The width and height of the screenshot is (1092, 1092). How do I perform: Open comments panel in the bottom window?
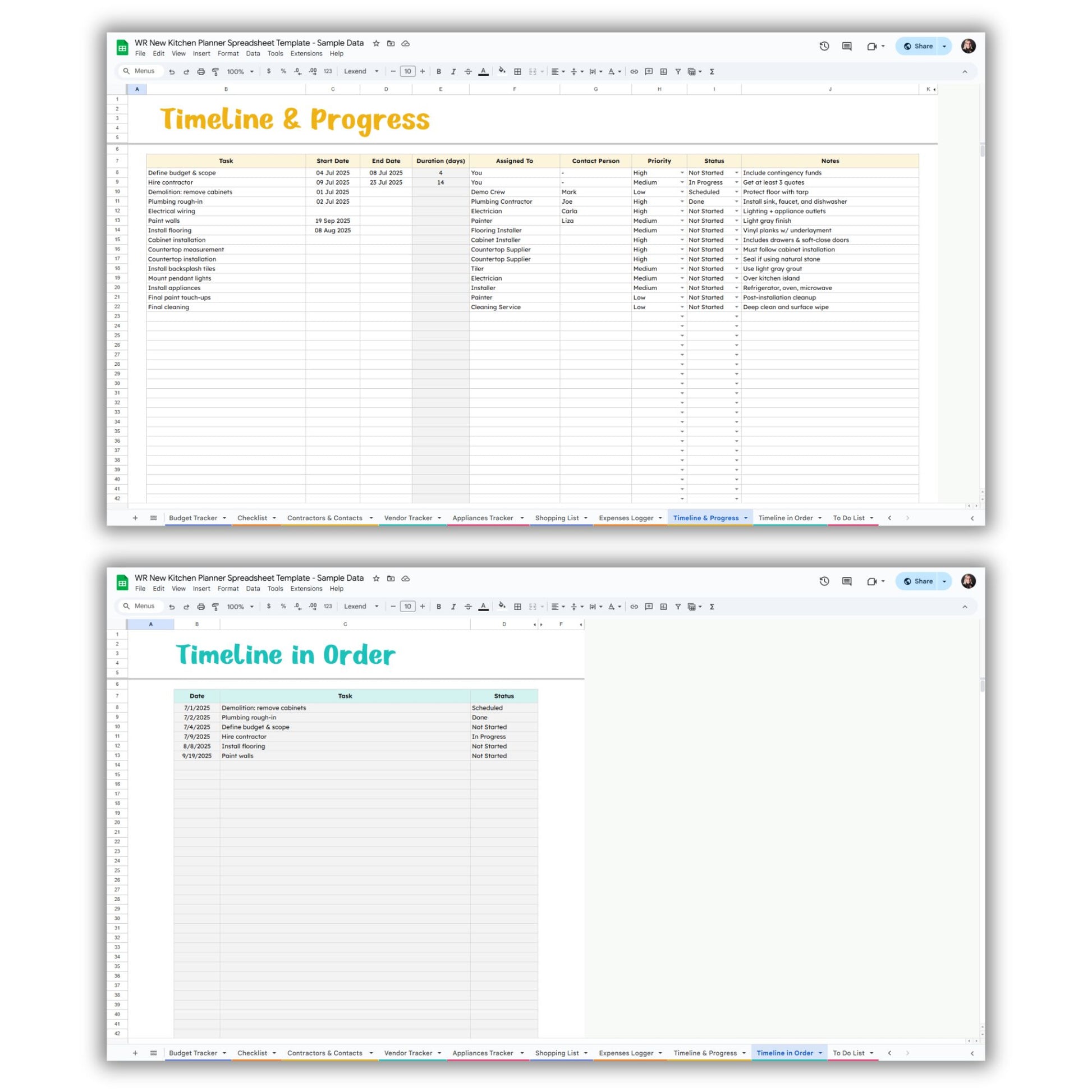coord(847,581)
